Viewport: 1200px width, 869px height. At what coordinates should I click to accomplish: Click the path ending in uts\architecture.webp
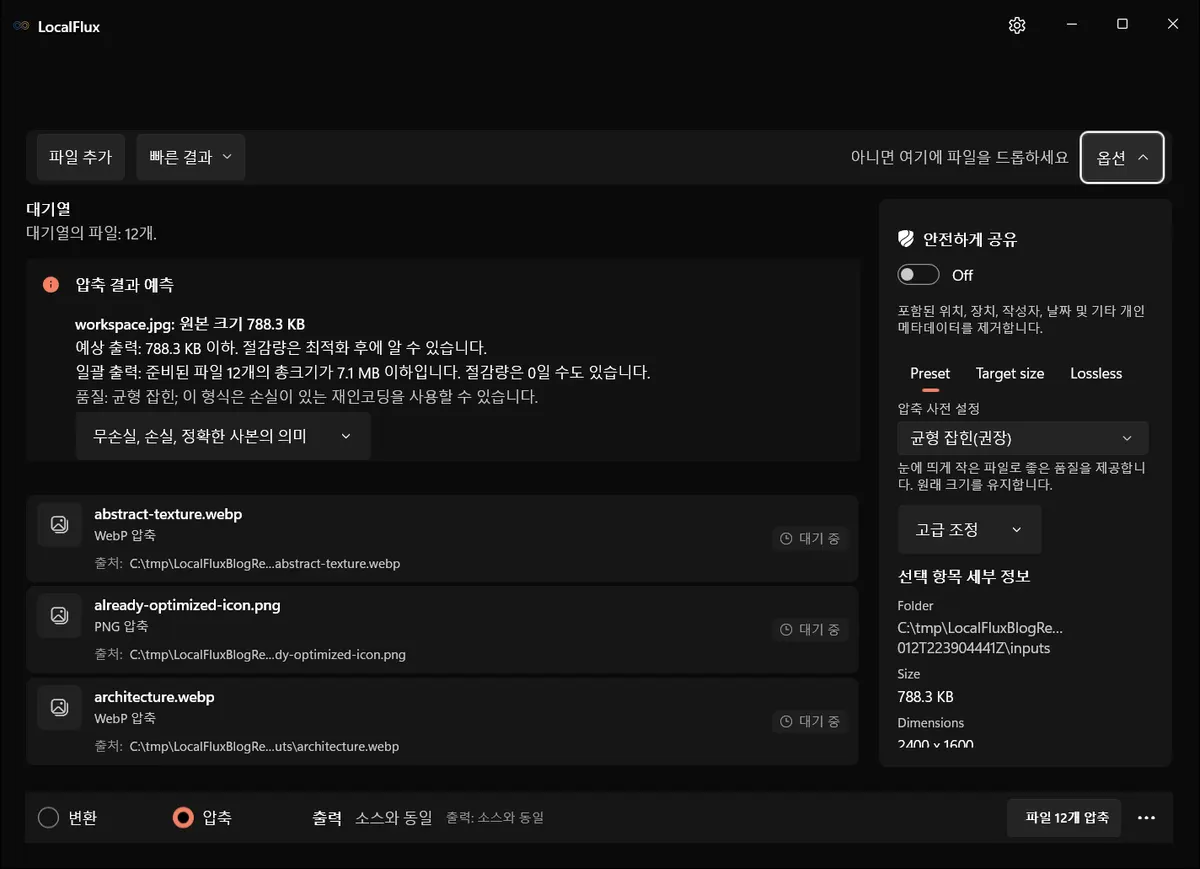point(264,747)
